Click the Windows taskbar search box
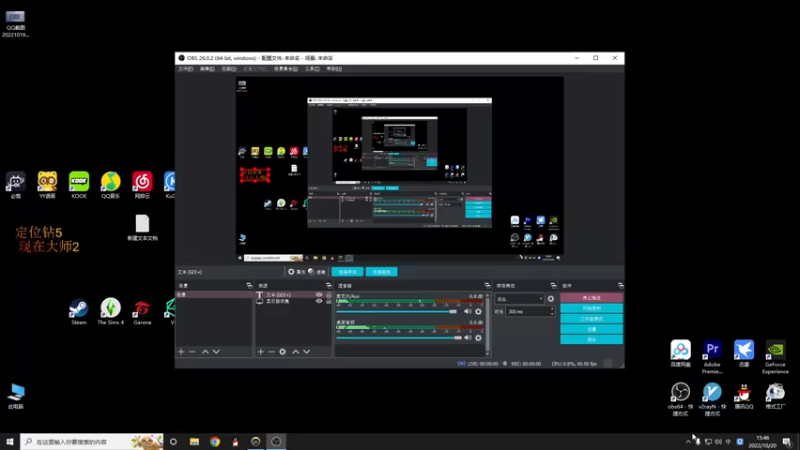Screen dimensions: 800x450 92,441
